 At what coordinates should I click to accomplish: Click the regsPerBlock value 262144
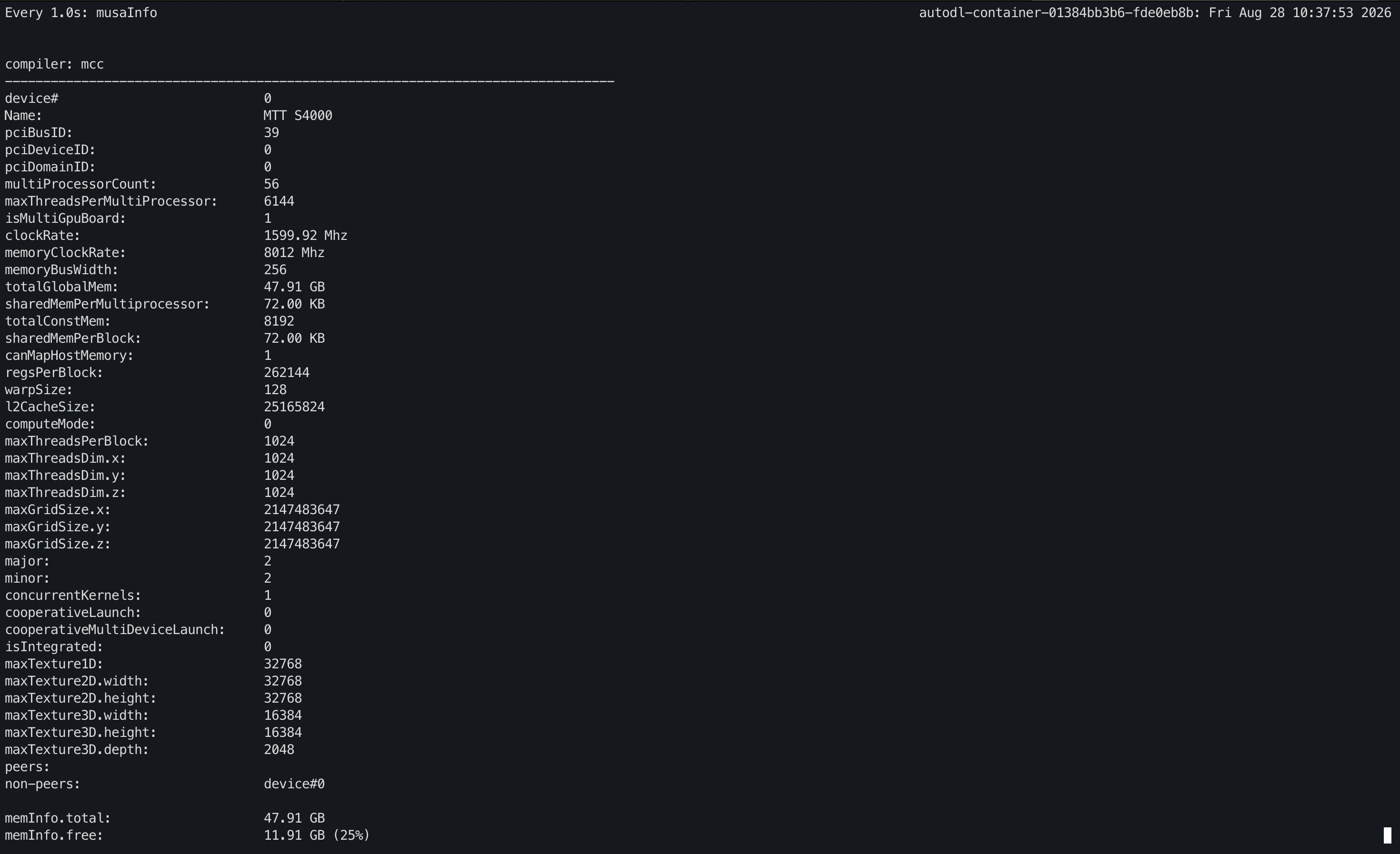pos(286,372)
